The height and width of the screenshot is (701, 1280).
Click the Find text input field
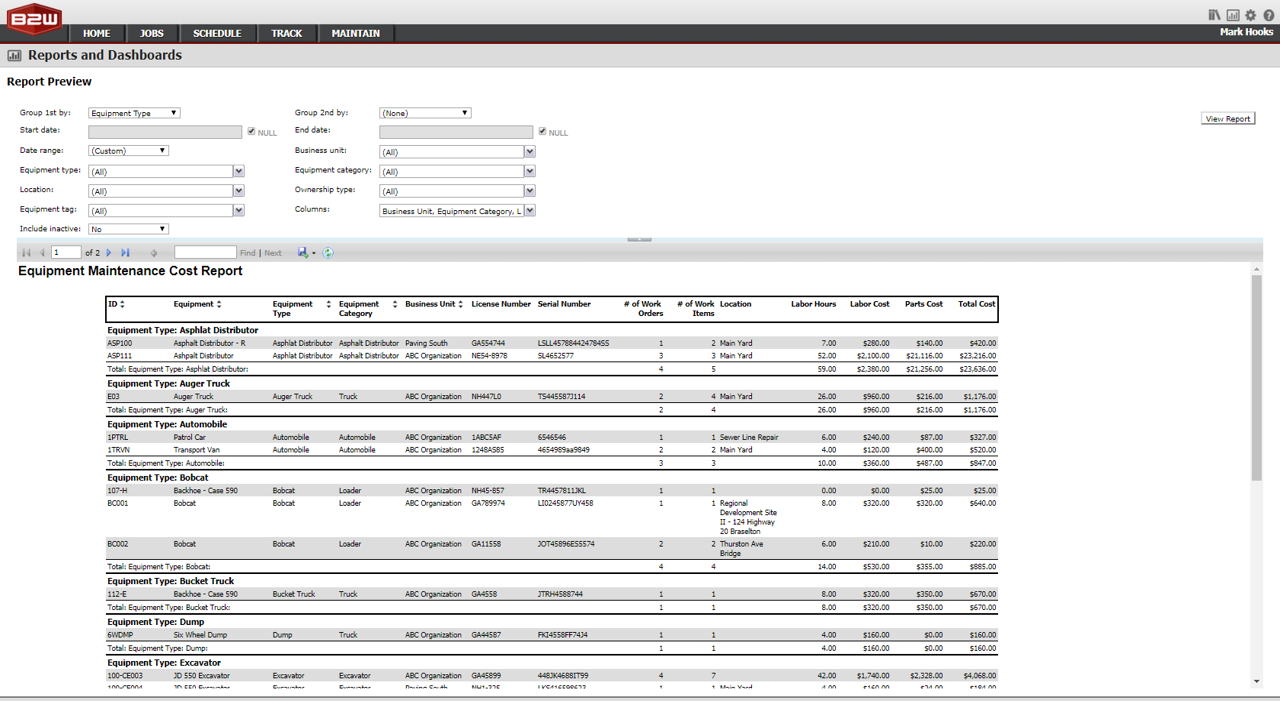205,253
